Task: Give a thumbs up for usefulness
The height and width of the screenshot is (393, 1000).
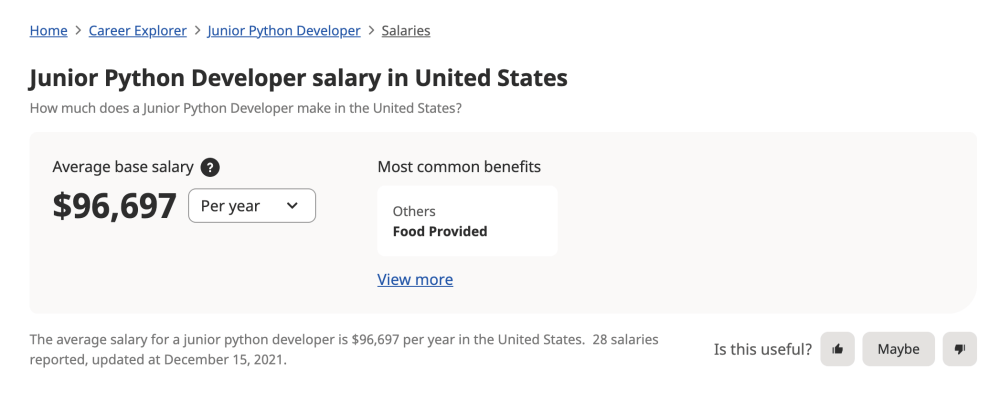Action: pos(837,349)
